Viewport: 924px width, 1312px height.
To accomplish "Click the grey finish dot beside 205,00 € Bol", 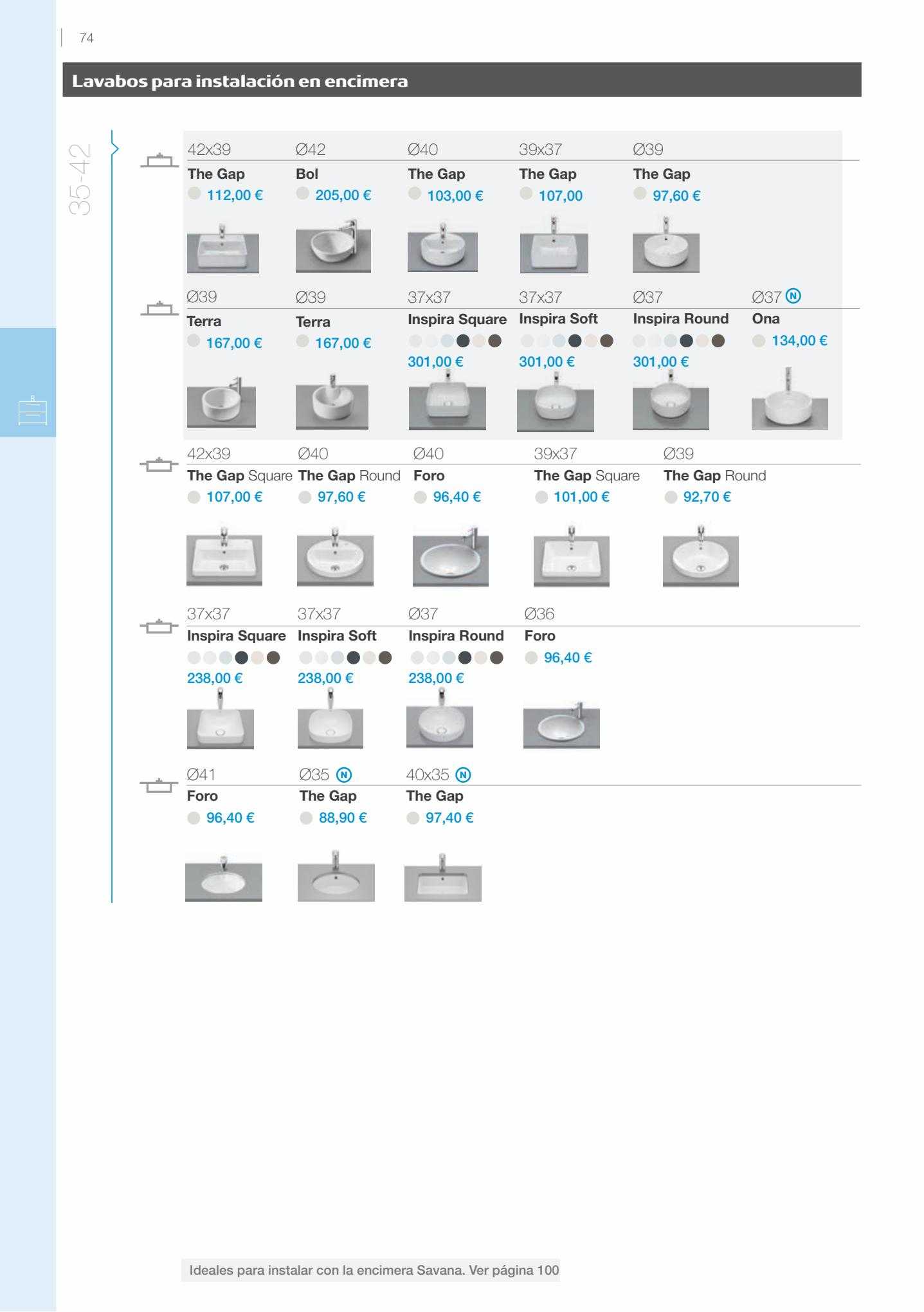I will [302, 194].
